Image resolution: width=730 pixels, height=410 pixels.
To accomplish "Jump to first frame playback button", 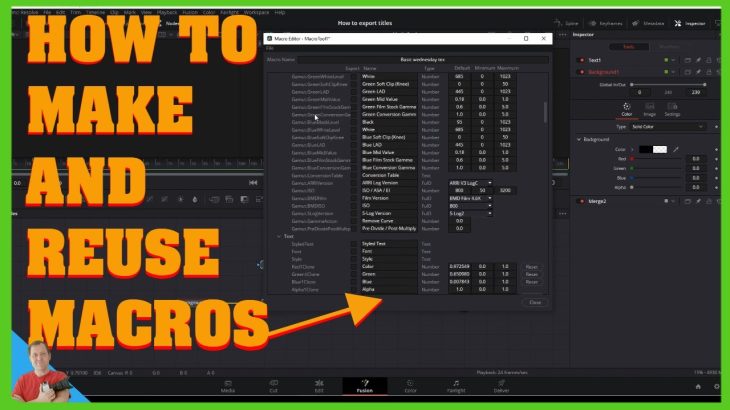I will coord(253,183).
